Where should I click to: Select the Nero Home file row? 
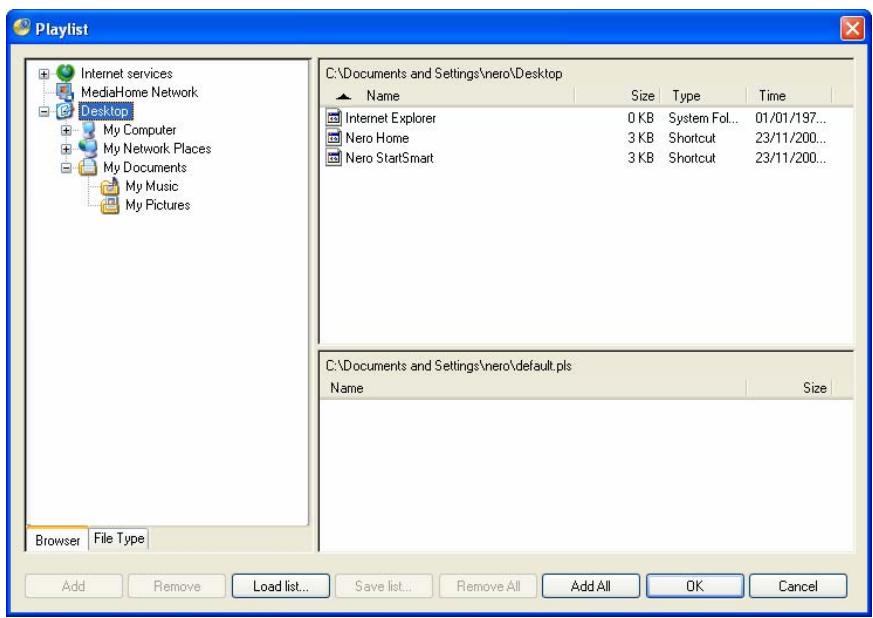576,138
